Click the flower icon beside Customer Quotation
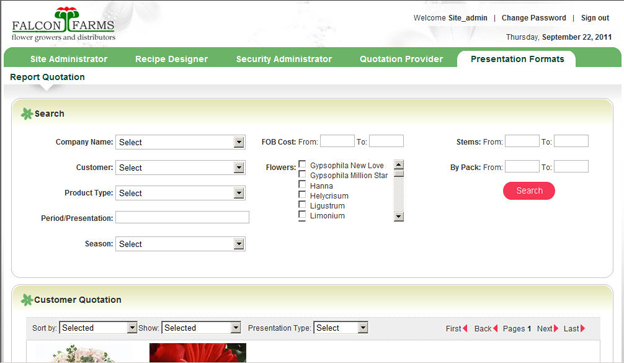This screenshot has height=363, width=624. [x=27, y=300]
